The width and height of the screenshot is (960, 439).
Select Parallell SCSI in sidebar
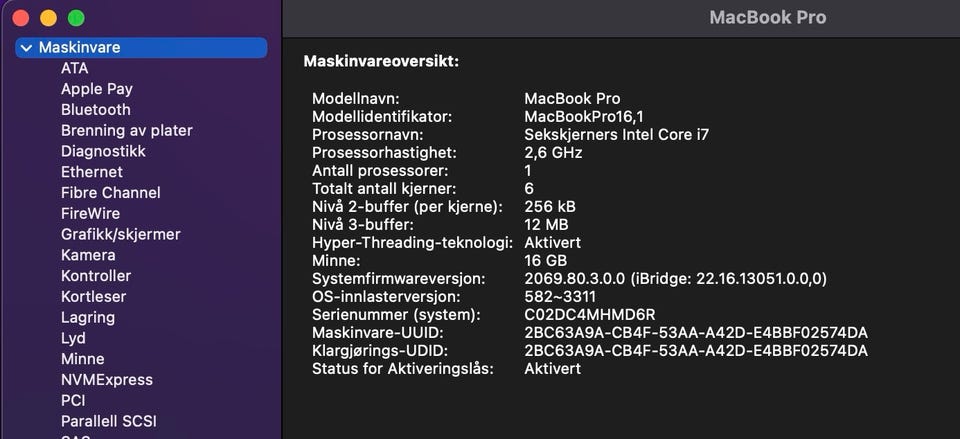(x=108, y=421)
